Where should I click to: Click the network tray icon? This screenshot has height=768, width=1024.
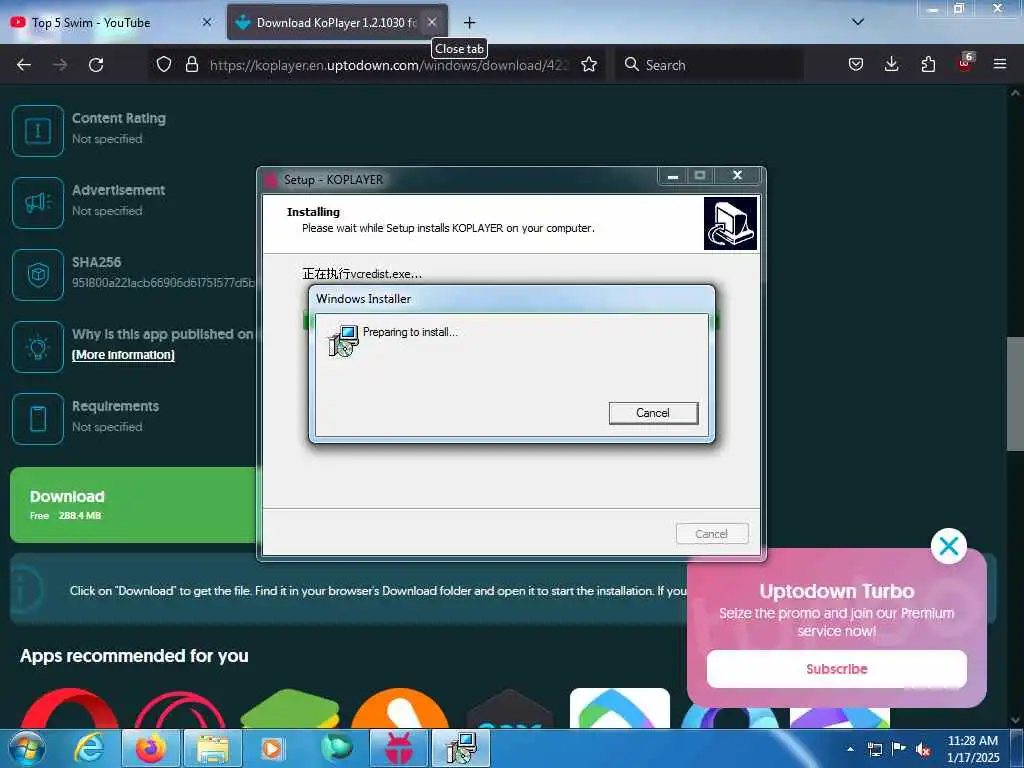pos(874,749)
